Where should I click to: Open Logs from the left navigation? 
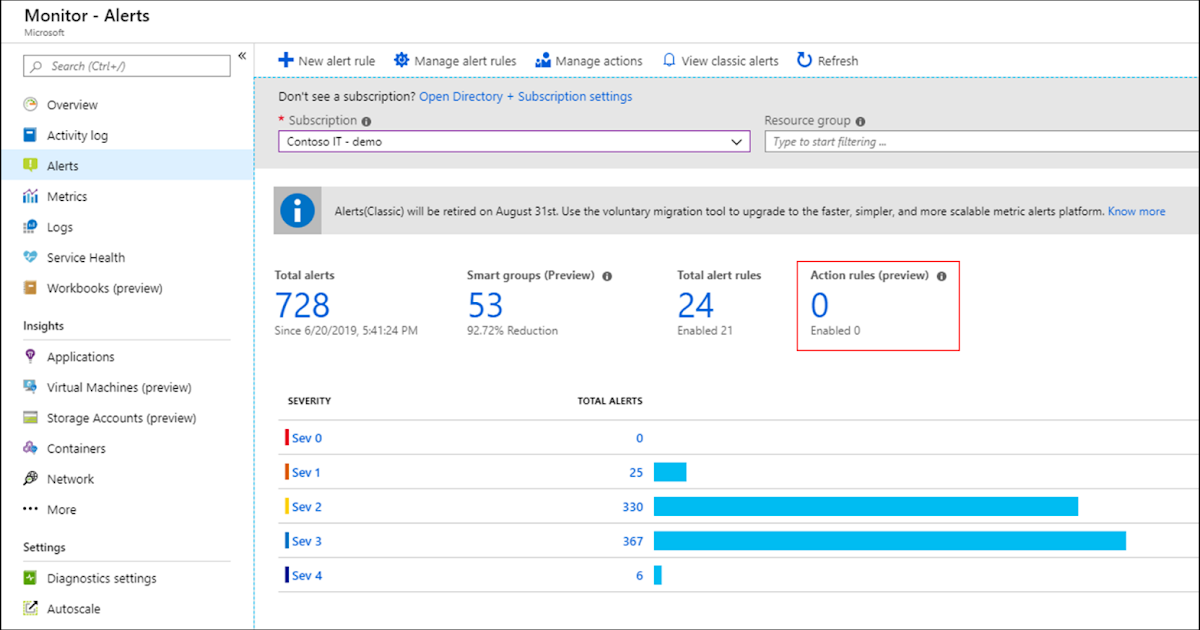(59, 226)
